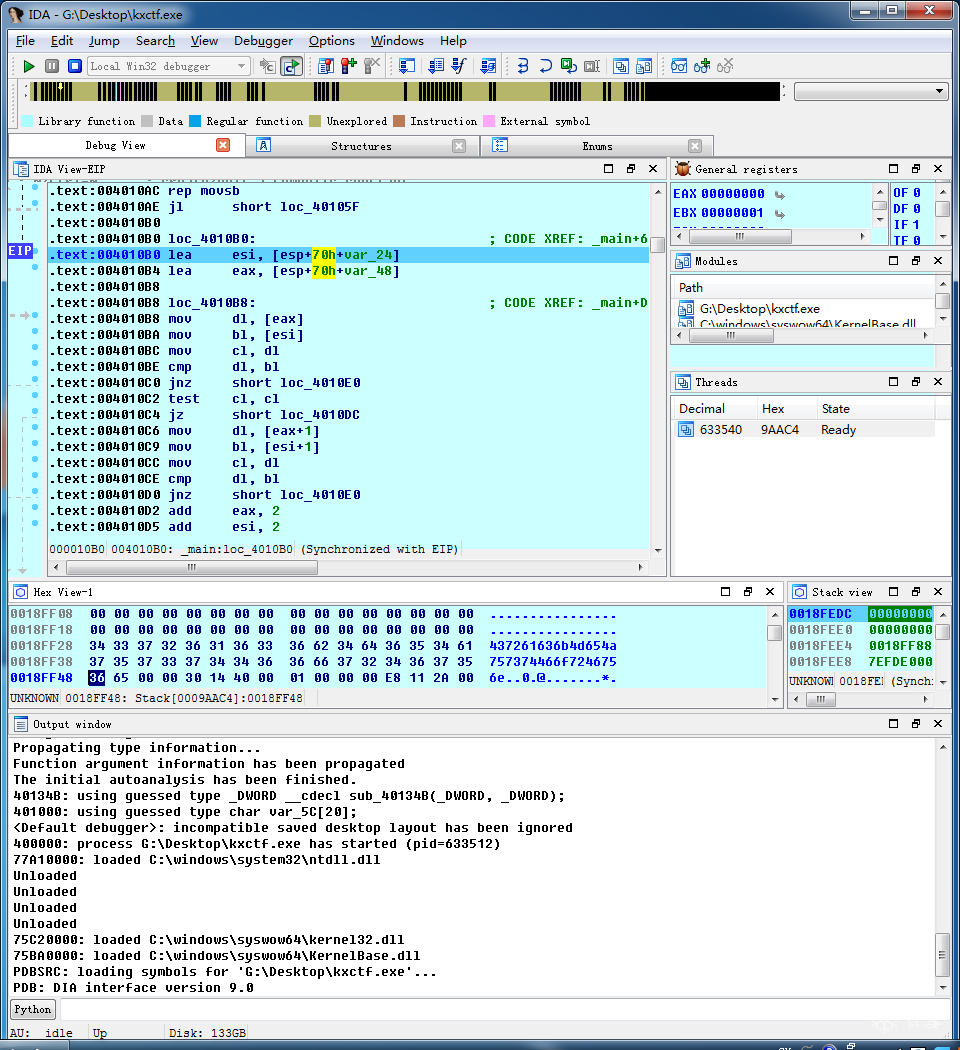960x1050 pixels.
Task: Open the Jump menu
Action: click(104, 41)
